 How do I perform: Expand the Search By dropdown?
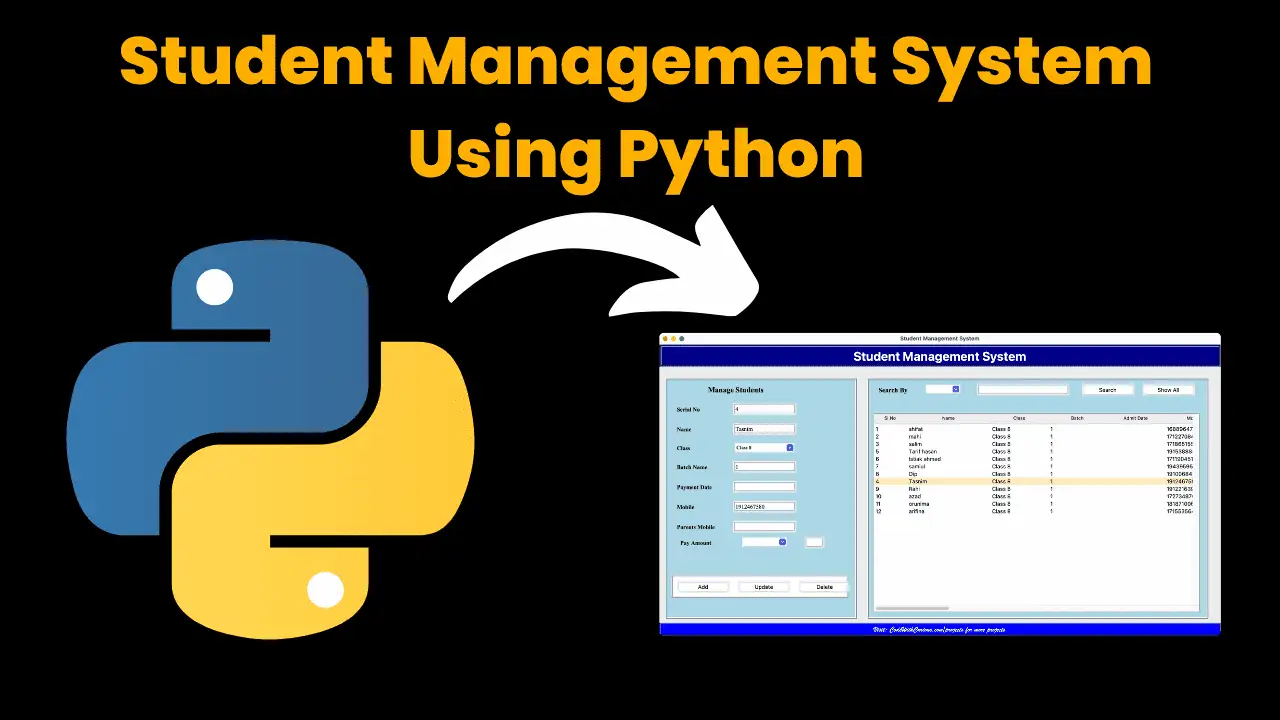(942, 389)
